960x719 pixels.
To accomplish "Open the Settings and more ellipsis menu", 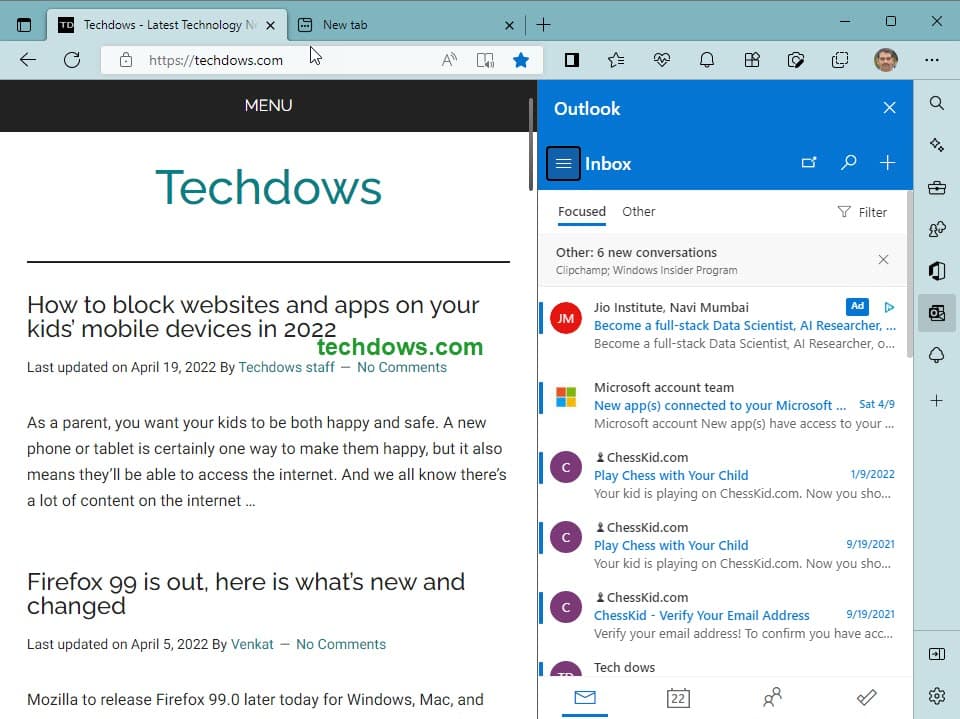I will (x=932, y=60).
